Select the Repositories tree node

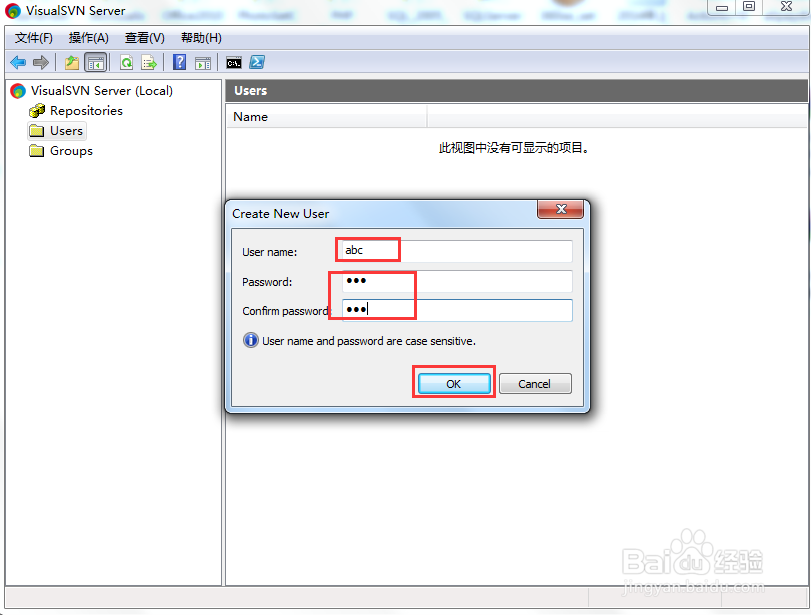coord(86,111)
